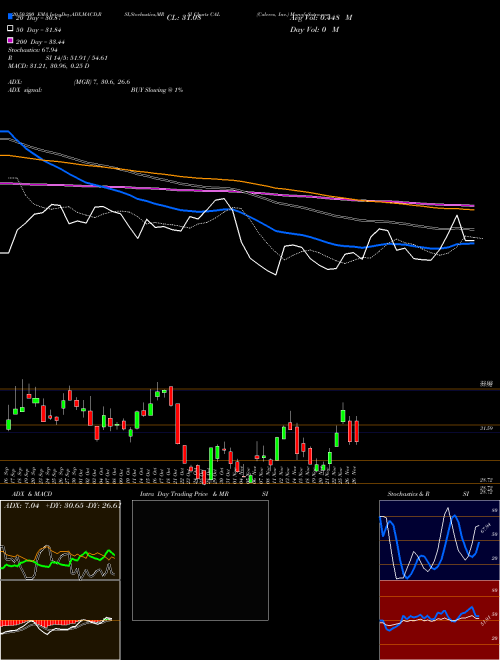Click the MACD histogram chart with red bars
Viewport: 500px width, 660px height.
tap(60, 620)
